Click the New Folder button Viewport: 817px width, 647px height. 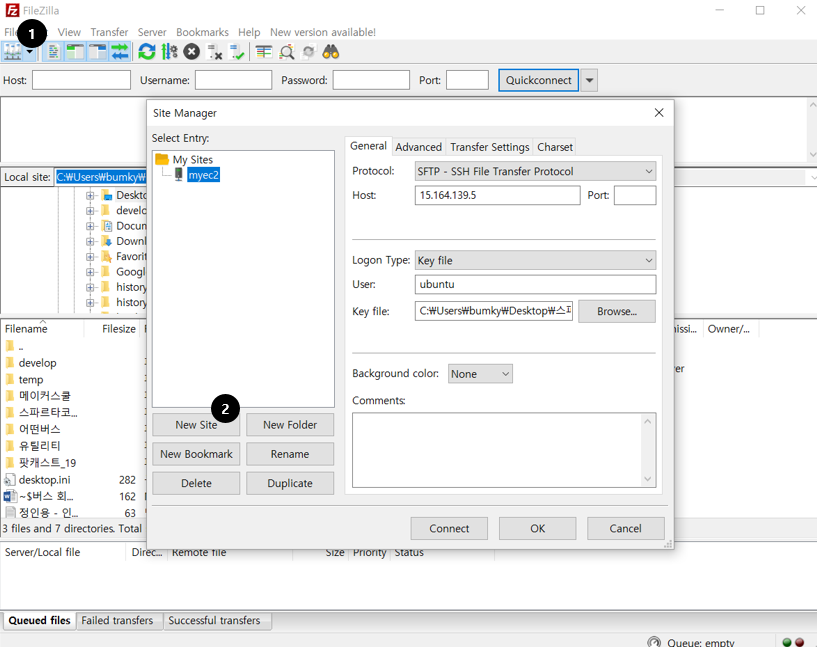[x=290, y=425]
